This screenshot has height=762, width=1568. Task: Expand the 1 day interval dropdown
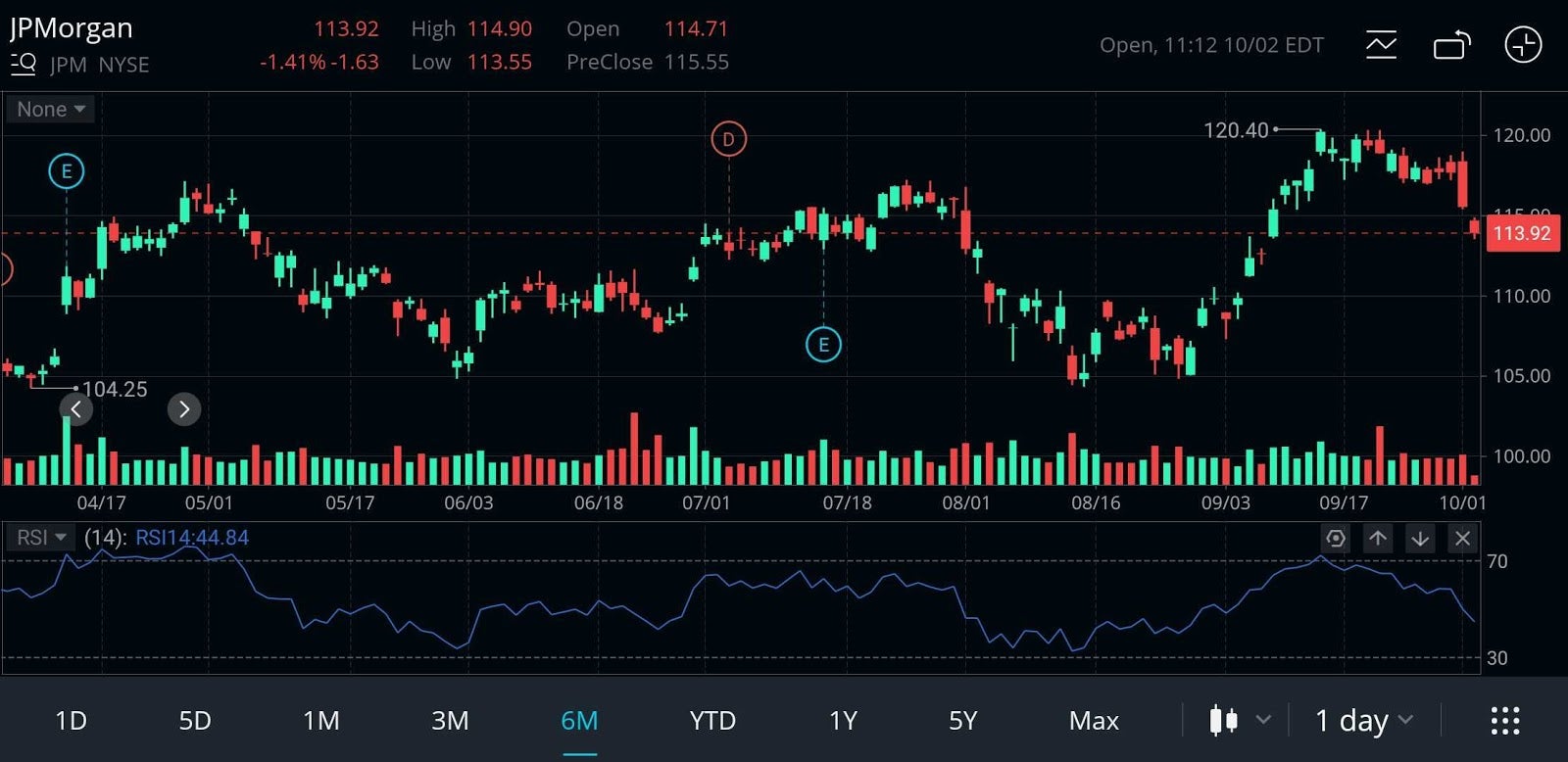1364,721
